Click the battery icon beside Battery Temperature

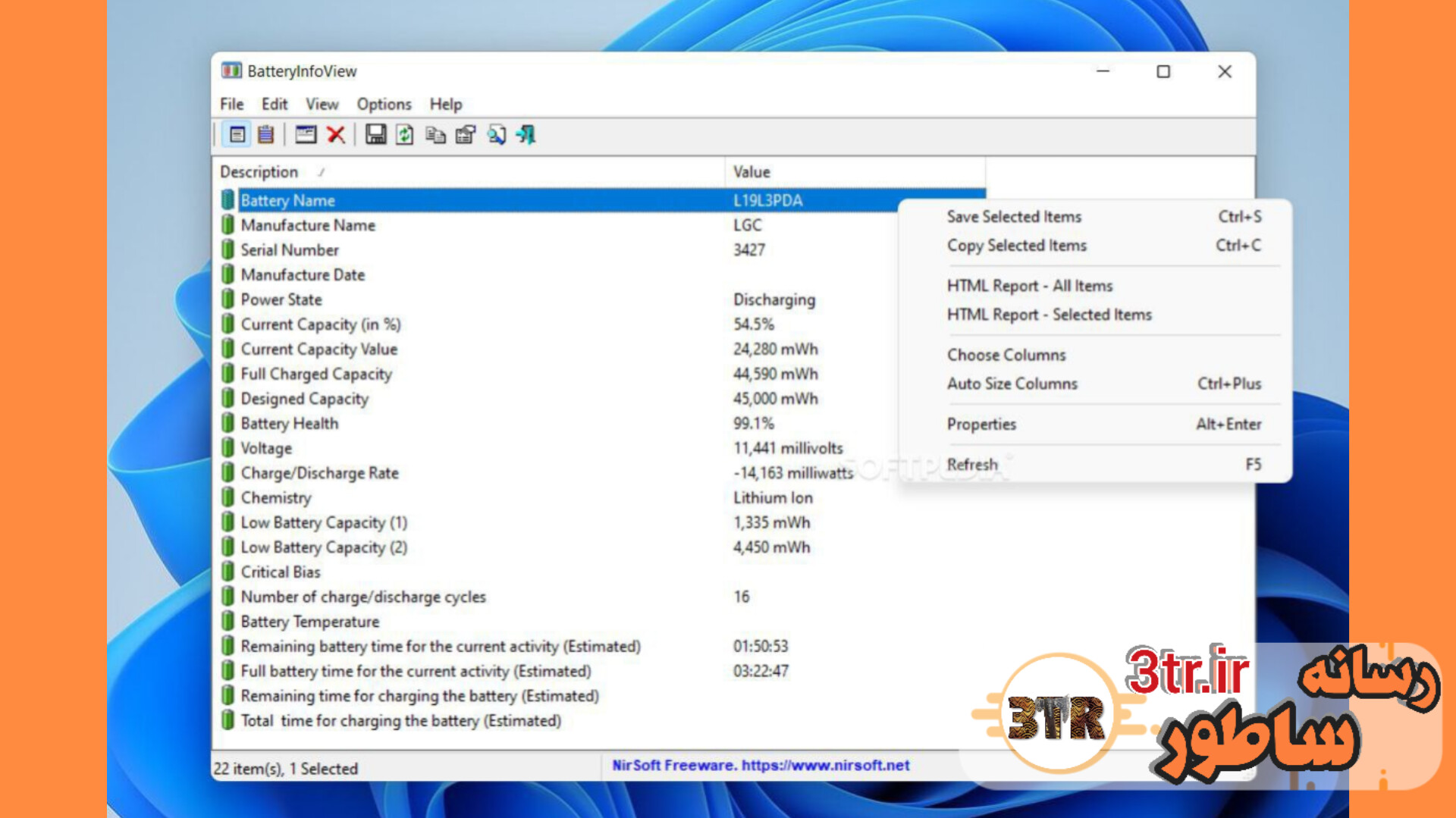[227, 622]
